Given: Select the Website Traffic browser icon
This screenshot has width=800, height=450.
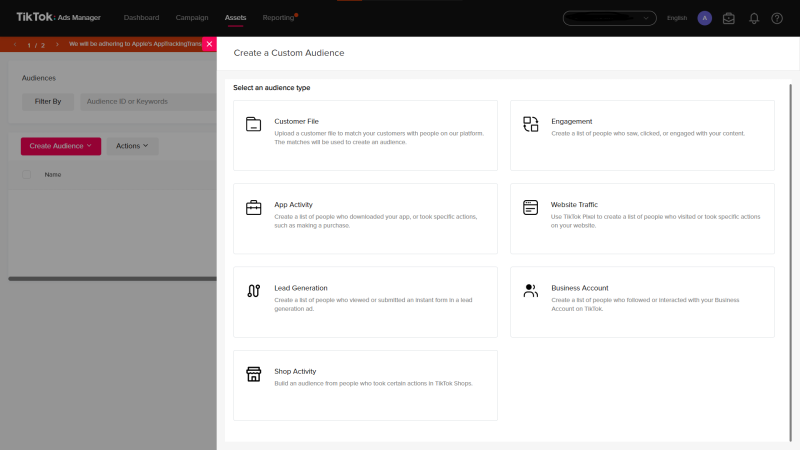Looking at the screenshot, I should tap(531, 208).
